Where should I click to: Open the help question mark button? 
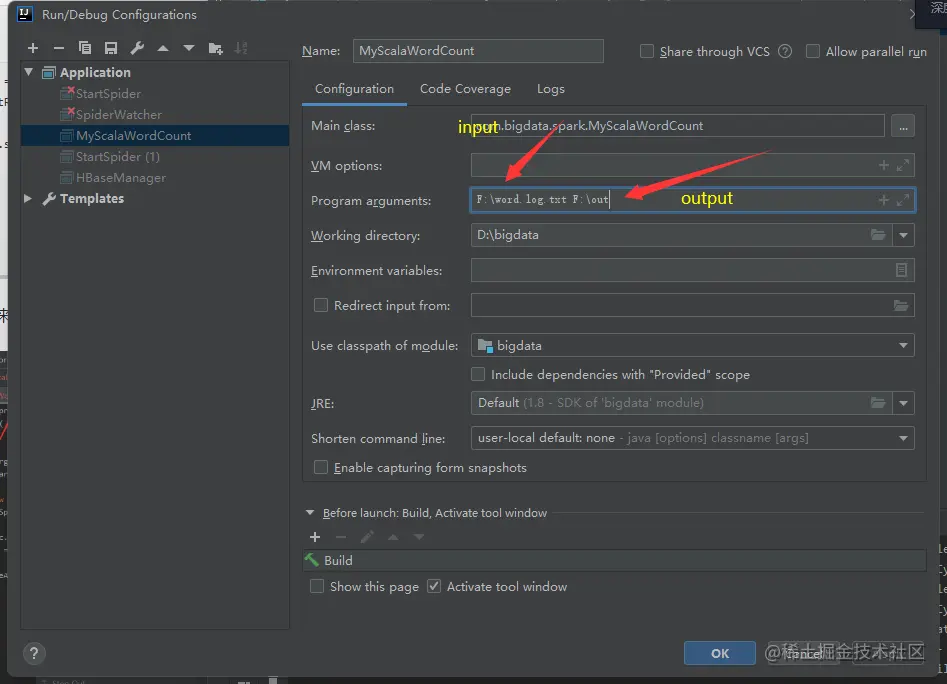[x=34, y=653]
